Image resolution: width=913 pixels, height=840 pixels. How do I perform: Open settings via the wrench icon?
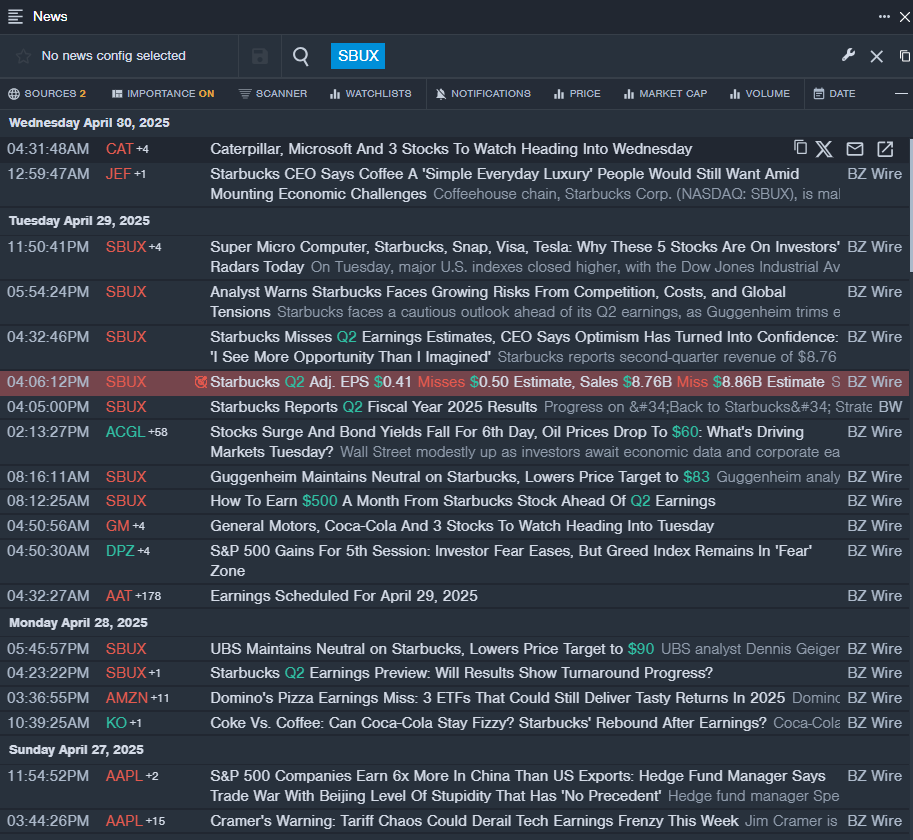point(848,55)
